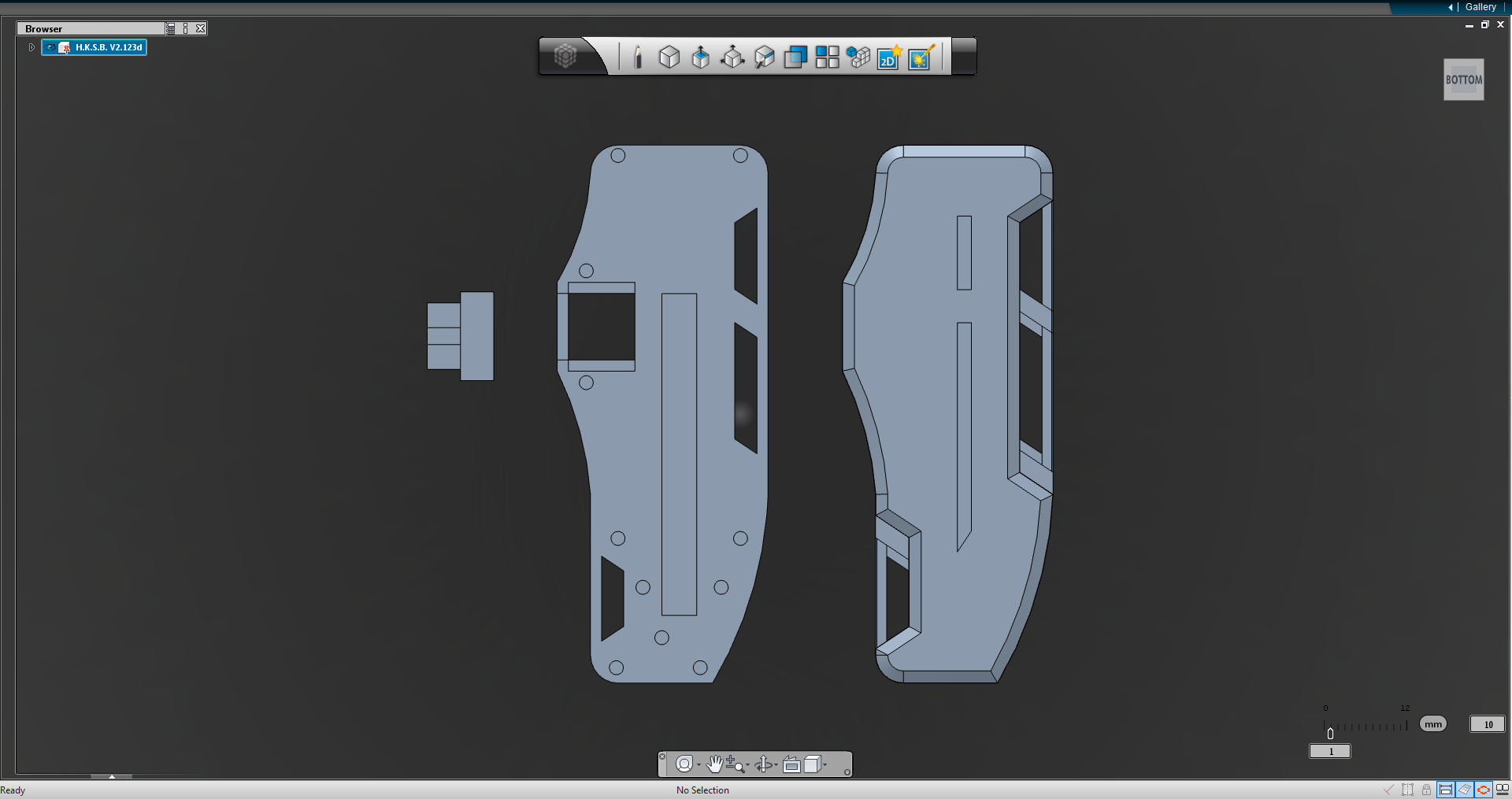The image size is (1512, 799).
Task: Open the orbit tool dropdown arrow
Action: (776, 765)
